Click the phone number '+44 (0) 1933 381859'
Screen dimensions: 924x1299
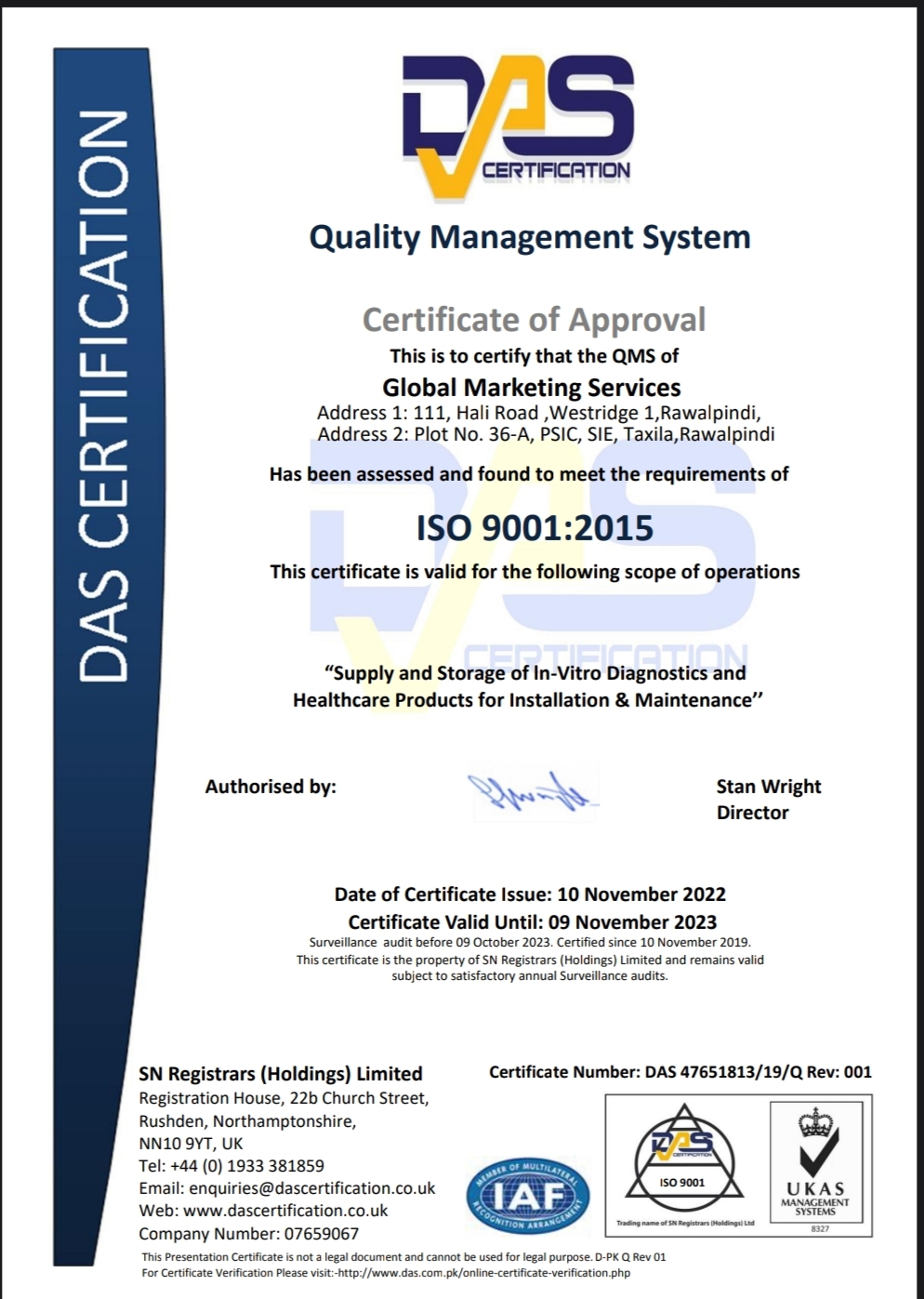[x=247, y=1166]
